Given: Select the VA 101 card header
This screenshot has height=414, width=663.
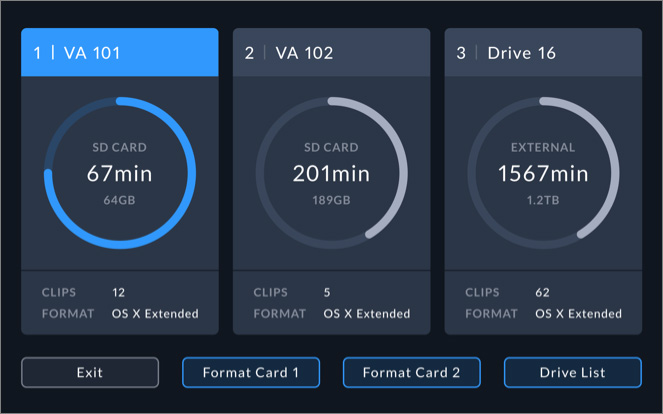Looking at the screenshot, I should [119, 52].
